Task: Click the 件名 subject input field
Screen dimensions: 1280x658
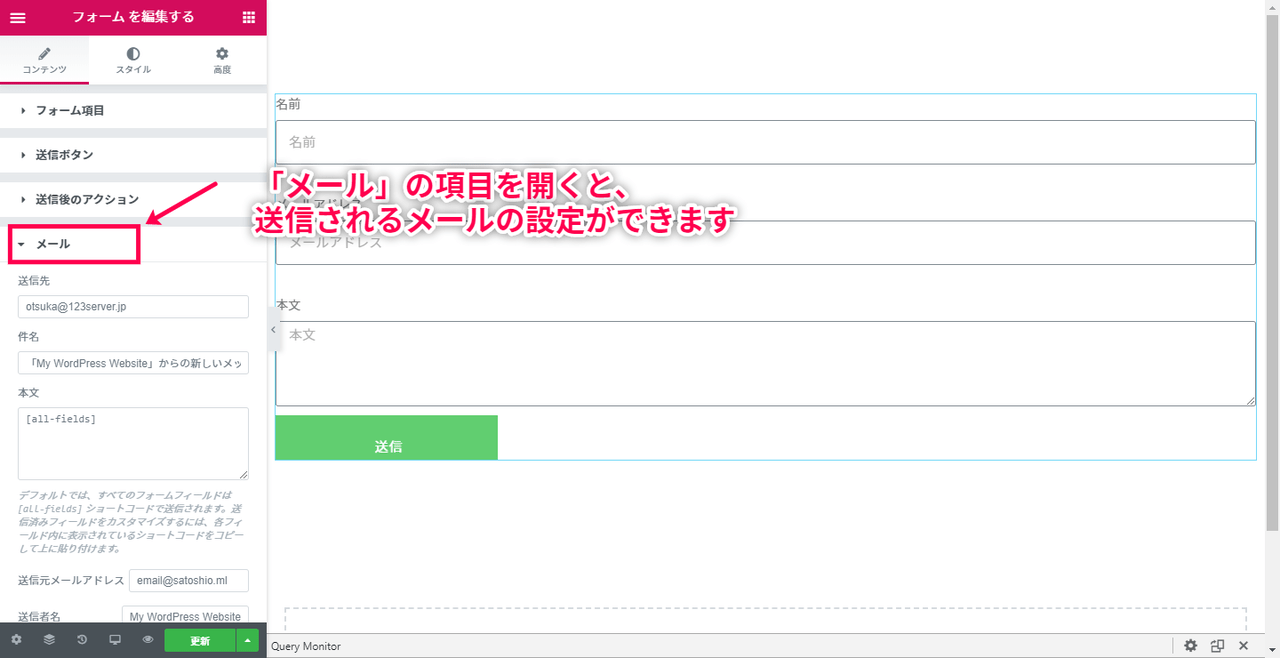Action: coord(133,363)
